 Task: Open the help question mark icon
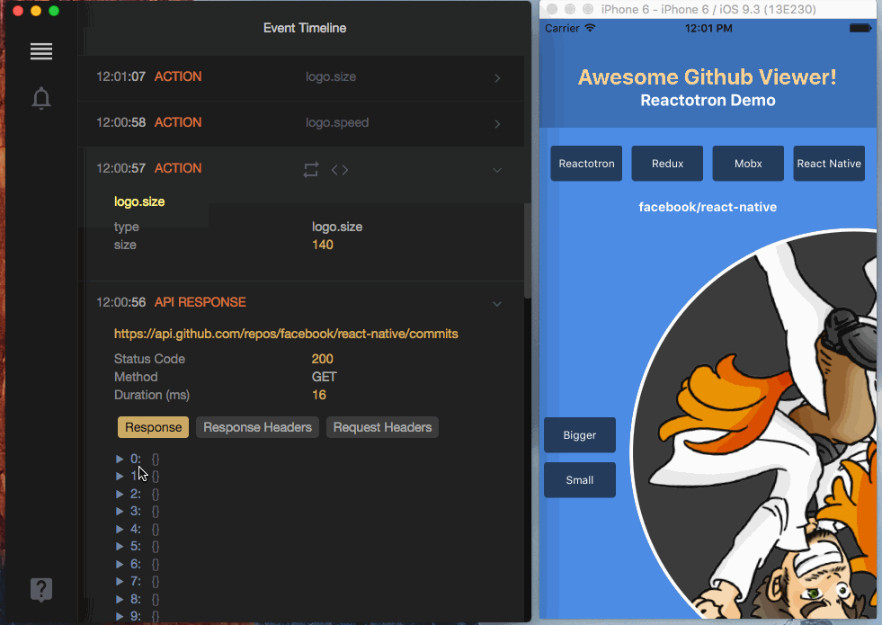[x=41, y=590]
